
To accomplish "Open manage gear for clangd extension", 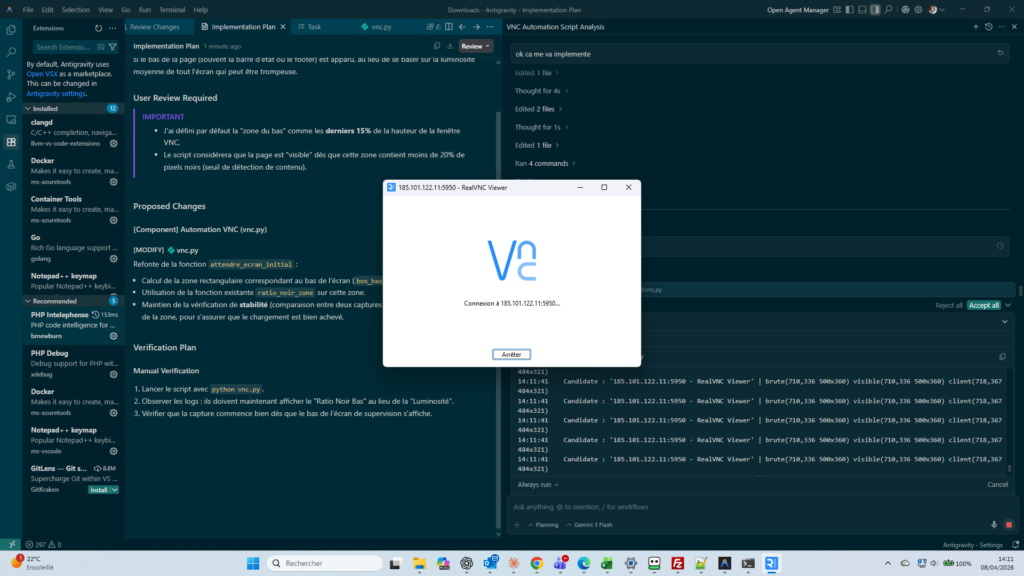I will [113, 143].
